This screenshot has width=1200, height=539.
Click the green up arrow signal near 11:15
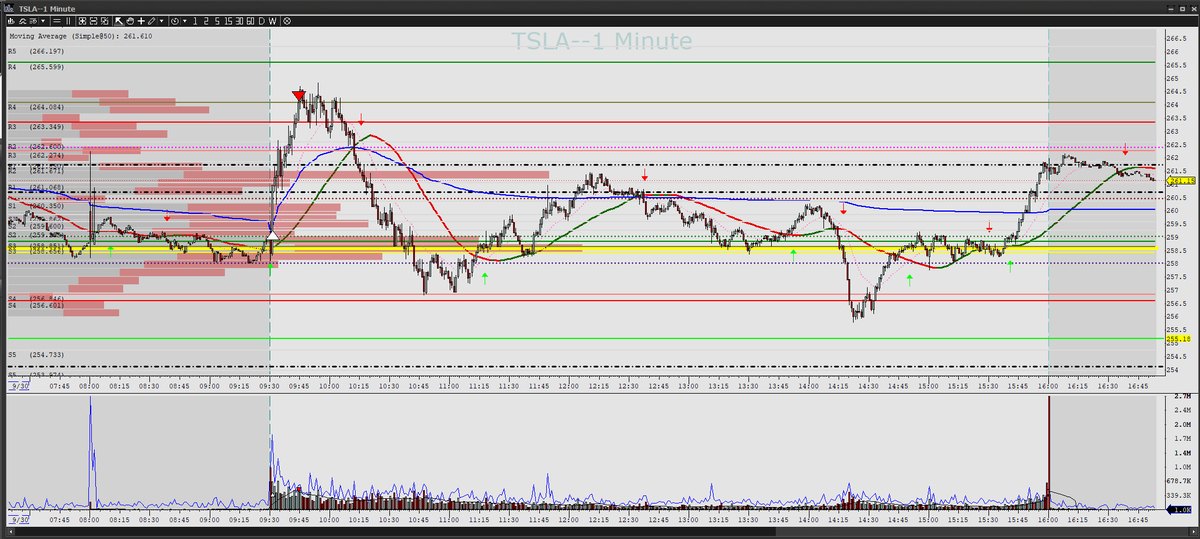pyautogui.click(x=485, y=277)
